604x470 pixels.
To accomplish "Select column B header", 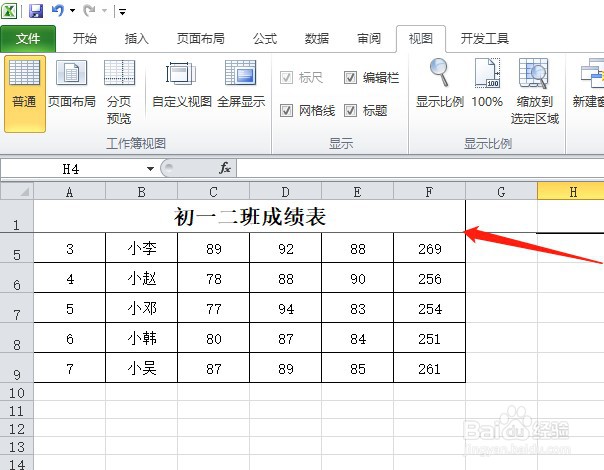I will pos(141,191).
